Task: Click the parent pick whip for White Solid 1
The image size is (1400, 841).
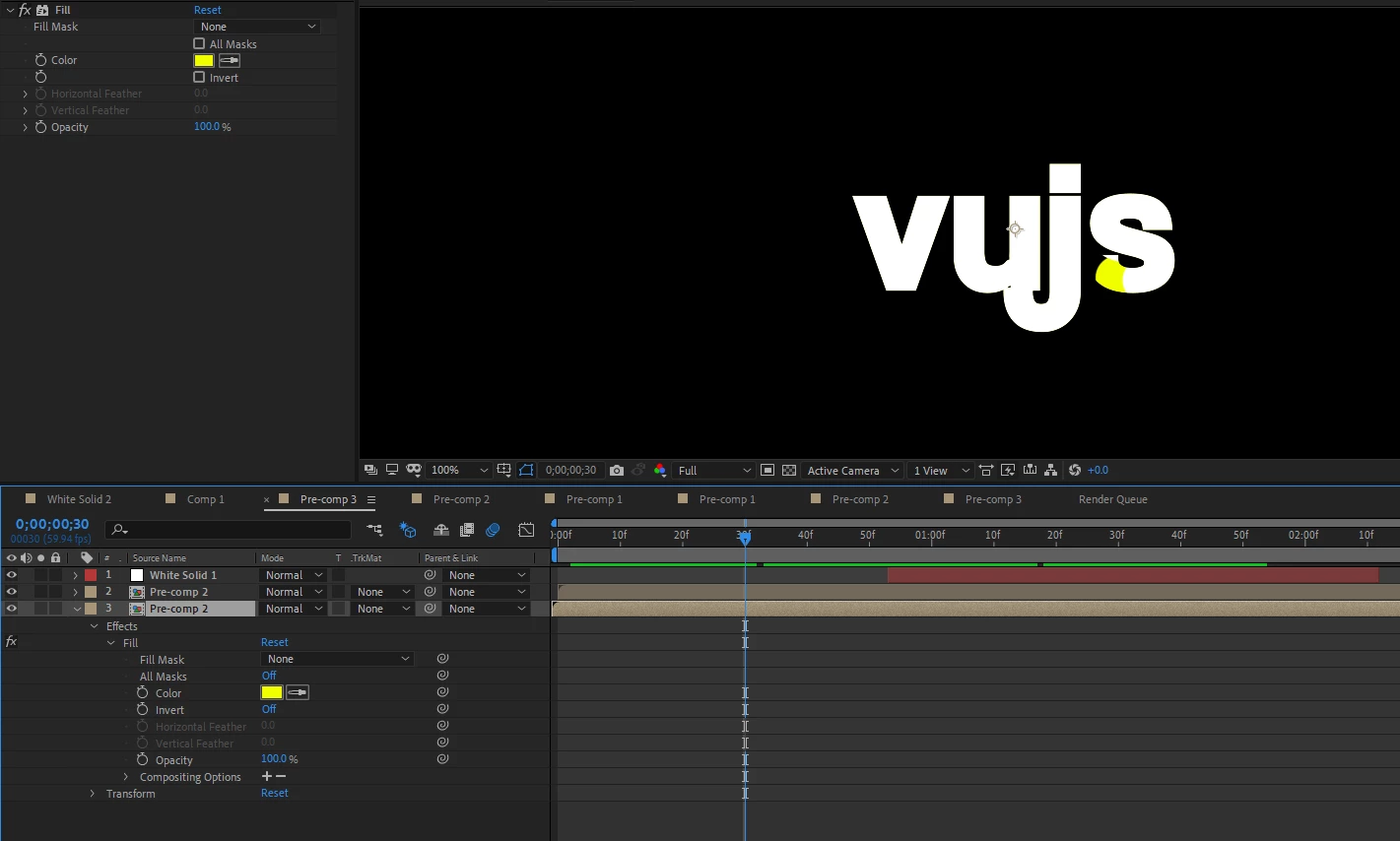Action: (x=430, y=575)
